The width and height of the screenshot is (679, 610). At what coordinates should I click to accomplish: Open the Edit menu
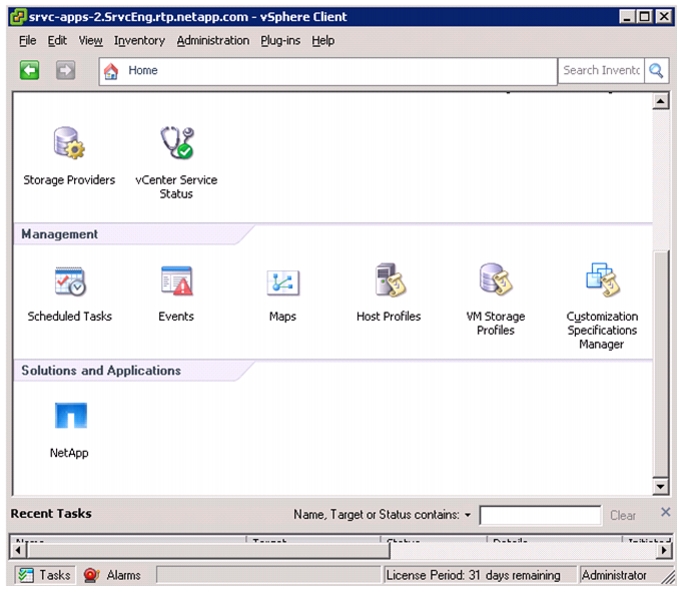(57, 40)
